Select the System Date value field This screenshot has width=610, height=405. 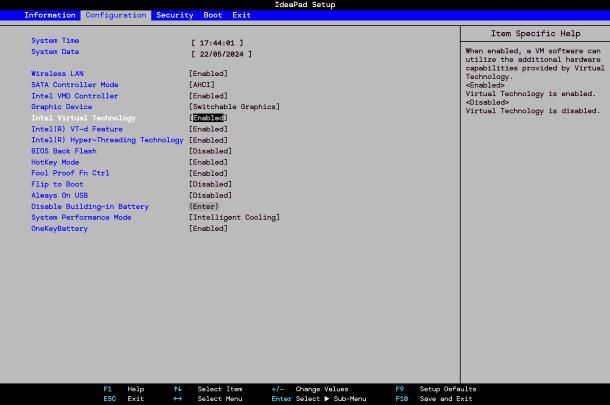pos(221,54)
